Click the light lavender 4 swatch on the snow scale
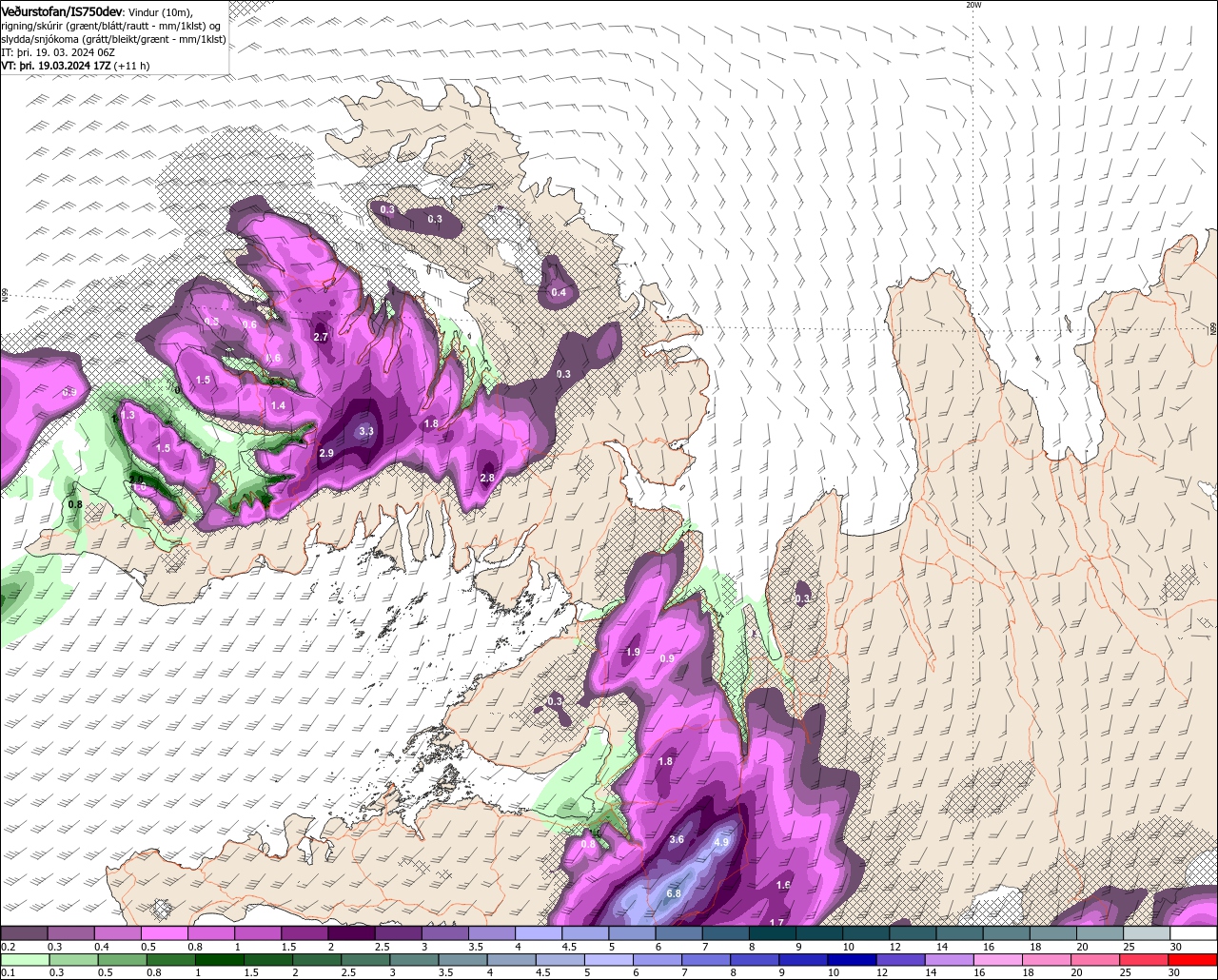Image resolution: width=1218 pixels, height=980 pixels. 539,933
